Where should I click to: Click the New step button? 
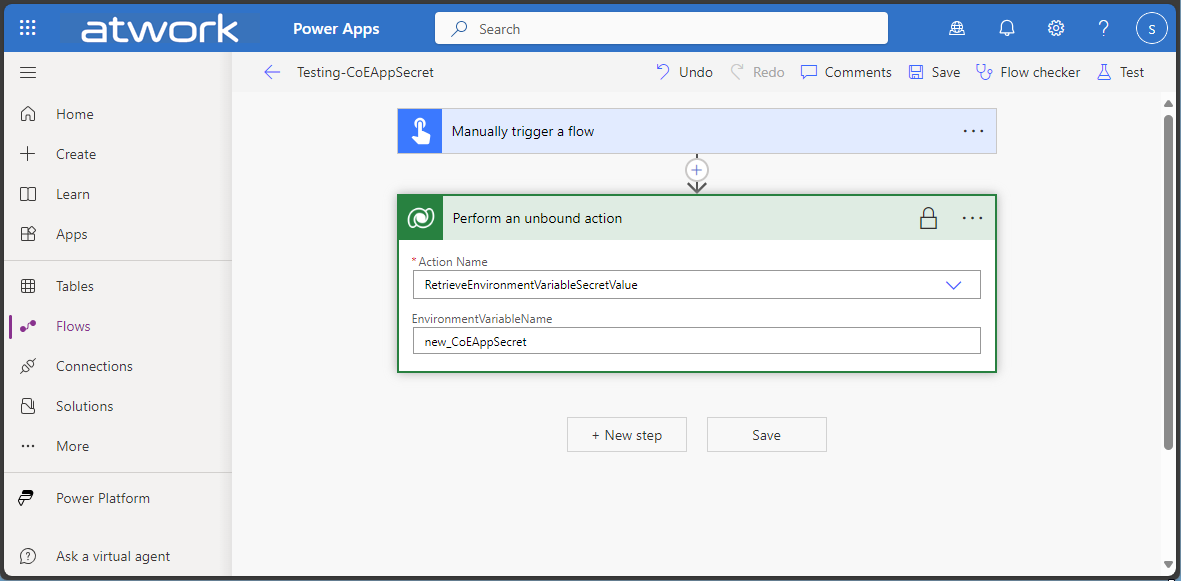pyautogui.click(x=627, y=435)
